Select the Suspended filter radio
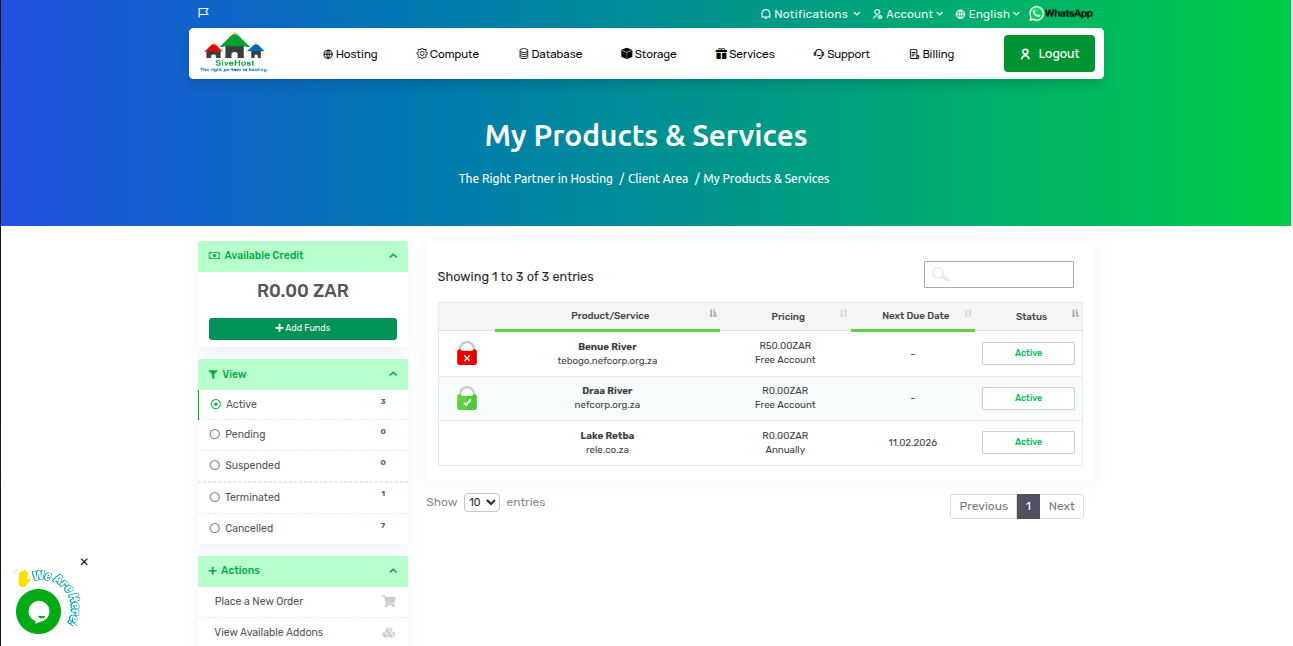The height and width of the screenshot is (646, 1293). click(x=215, y=465)
